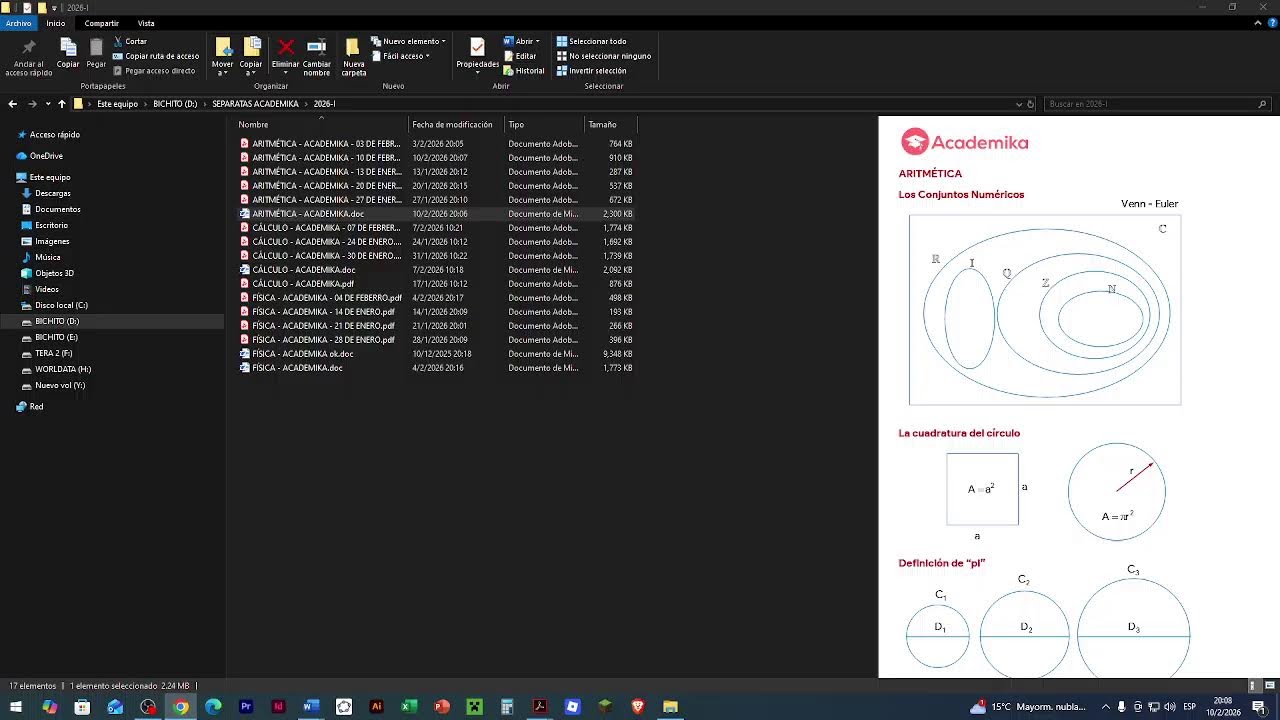Screen dimensions: 1280x720
Task: Open Excel from the taskbar
Action: [409, 707]
